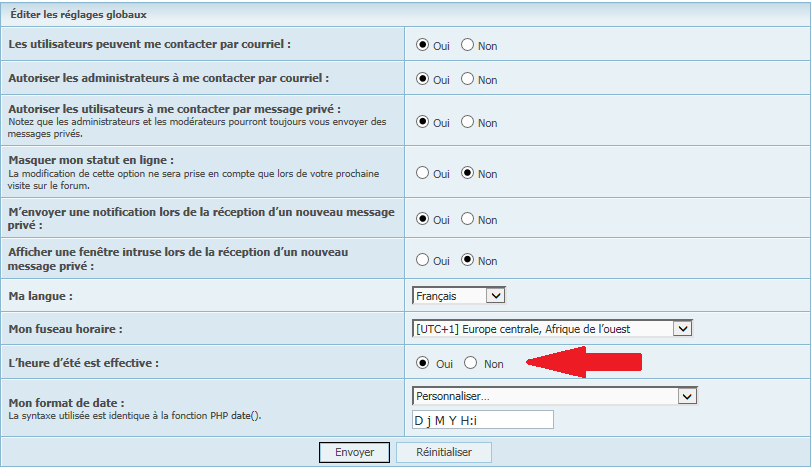Viewport: 811px width, 467px height.
Task: Expand the Mon fuseau horaire dropdown
Action: [552, 329]
